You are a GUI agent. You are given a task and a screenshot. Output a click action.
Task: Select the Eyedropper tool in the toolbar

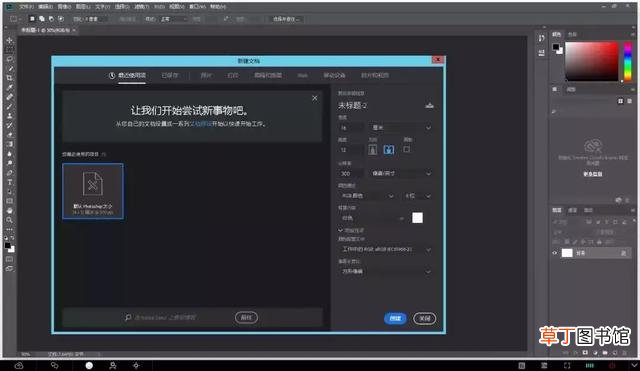[9, 87]
